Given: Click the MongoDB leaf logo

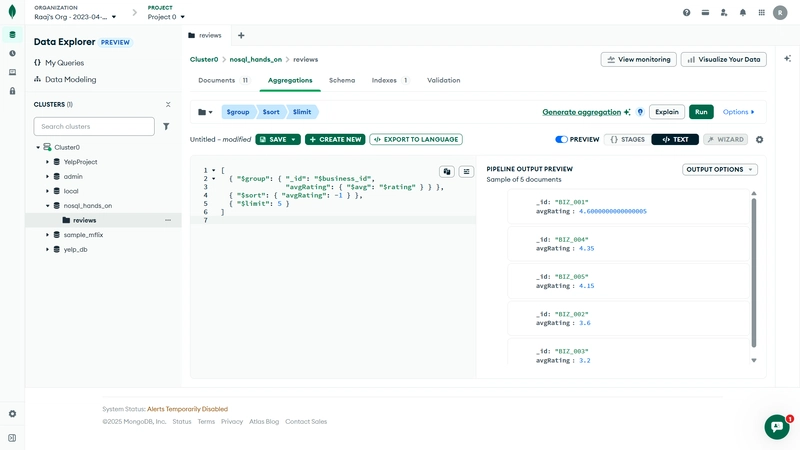Looking at the screenshot, I should (x=12, y=12).
